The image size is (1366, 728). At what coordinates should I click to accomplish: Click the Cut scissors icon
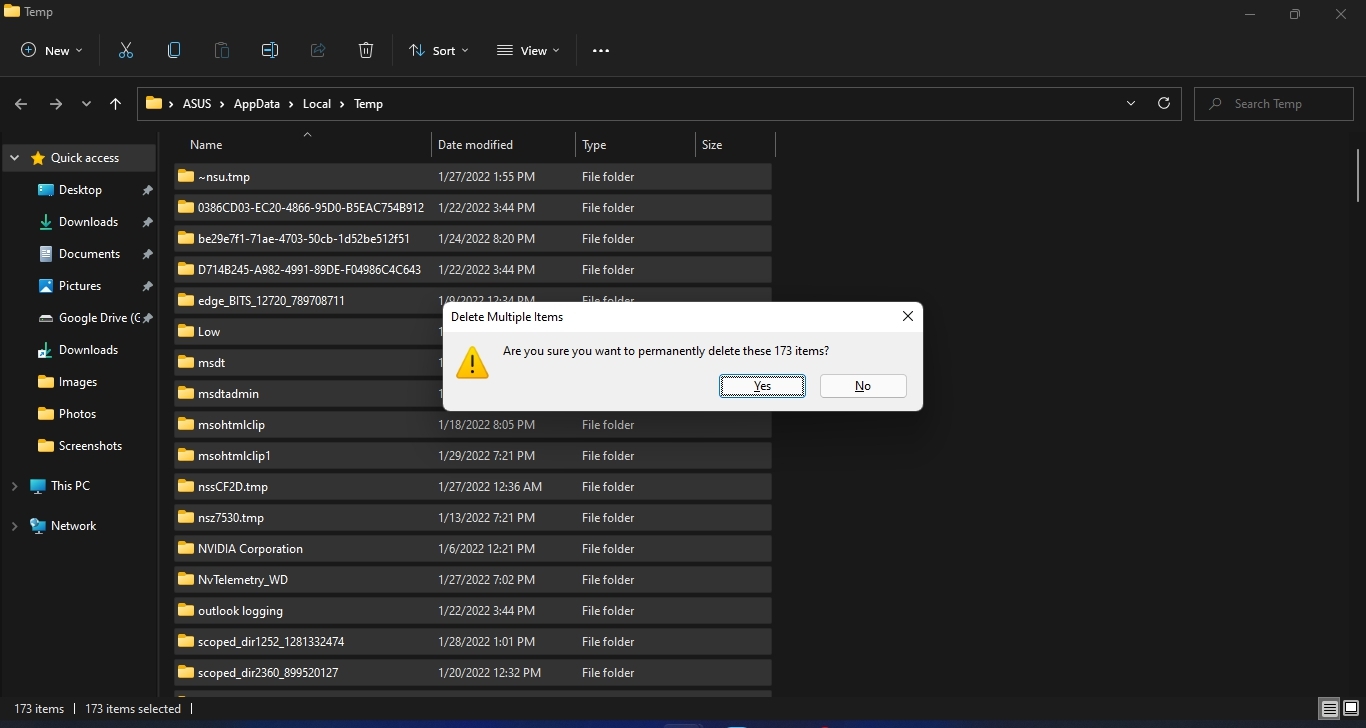(126, 50)
